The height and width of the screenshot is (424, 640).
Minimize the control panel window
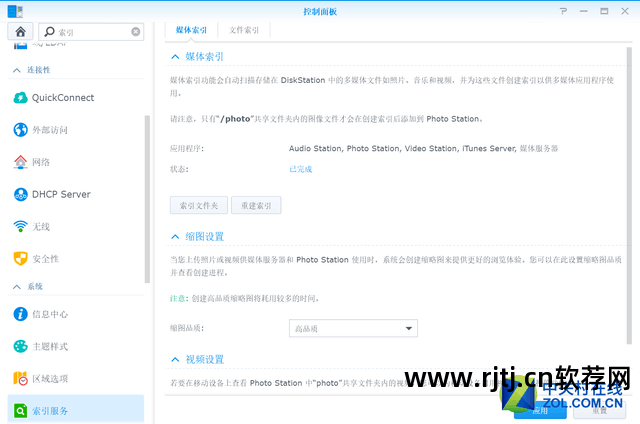coord(584,11)
